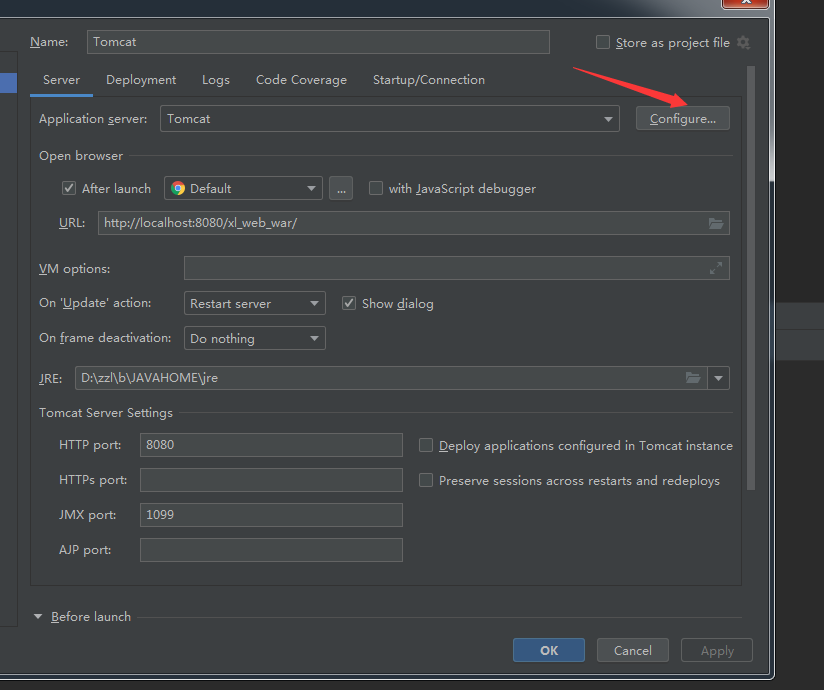
Task: Click the Name field containing Tomcat
Action: point(318,42)
